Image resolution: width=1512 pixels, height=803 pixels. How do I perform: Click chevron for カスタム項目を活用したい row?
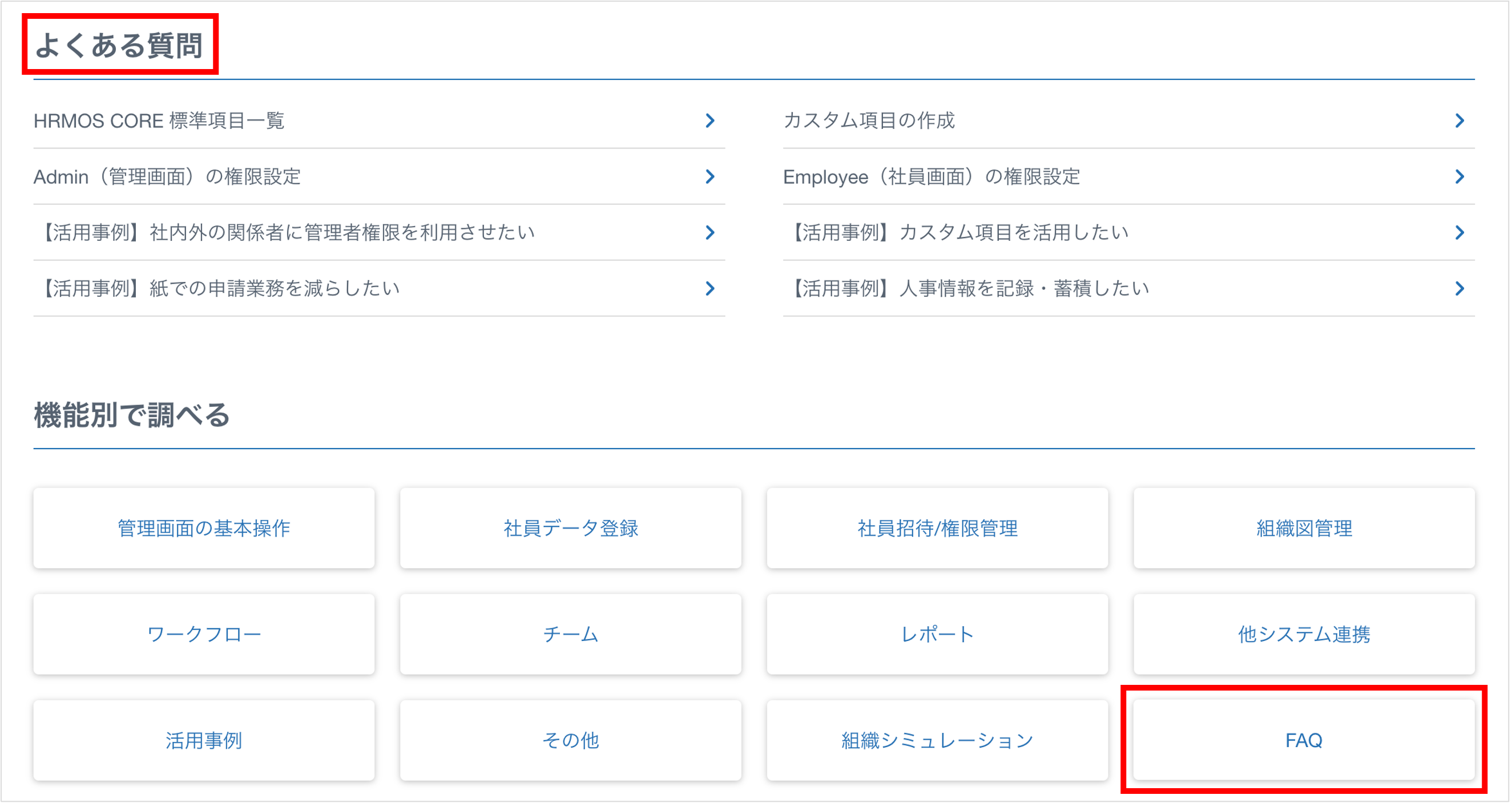click(x=1459, y=232)
